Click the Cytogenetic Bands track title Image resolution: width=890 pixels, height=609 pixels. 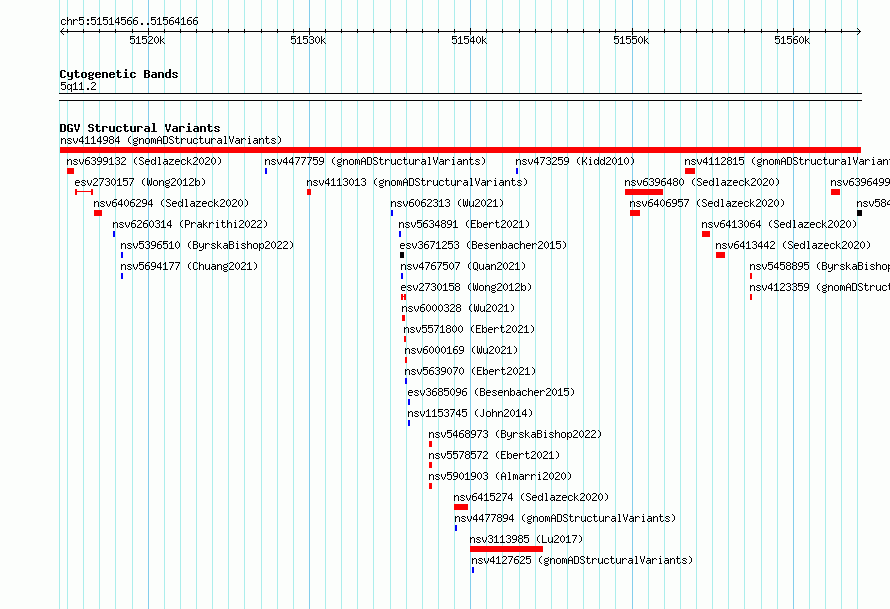click(119, 74)
